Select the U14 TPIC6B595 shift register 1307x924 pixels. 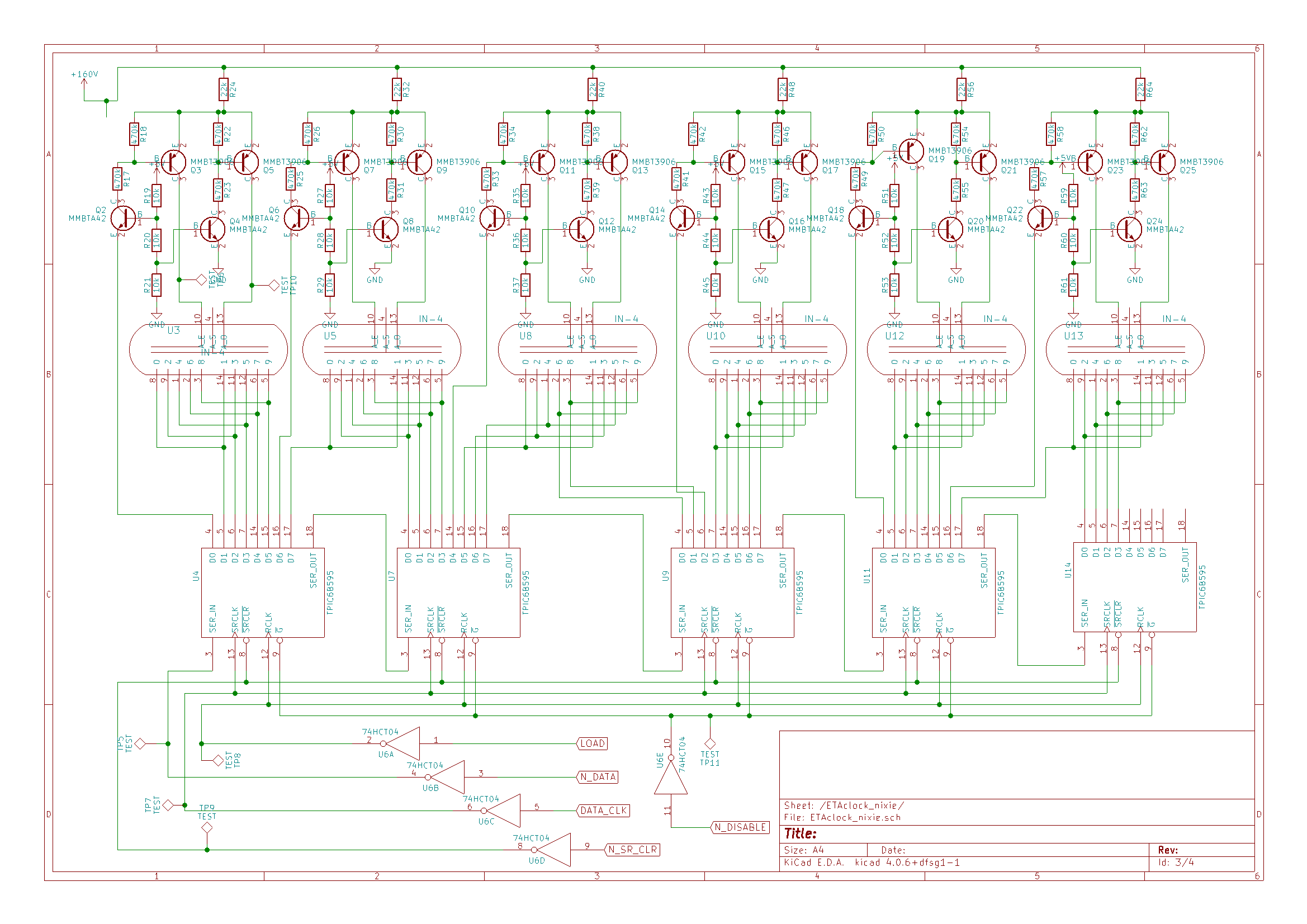point(1135,587)
